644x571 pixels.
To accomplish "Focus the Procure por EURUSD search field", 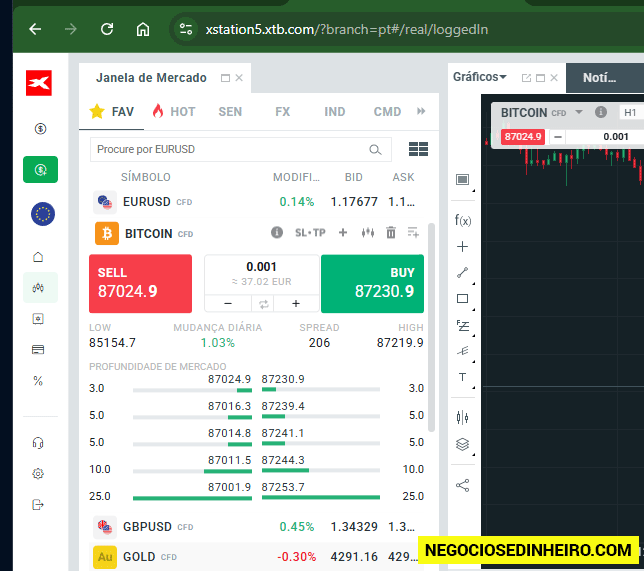I will pyautogui.click(x=241, y=150).
